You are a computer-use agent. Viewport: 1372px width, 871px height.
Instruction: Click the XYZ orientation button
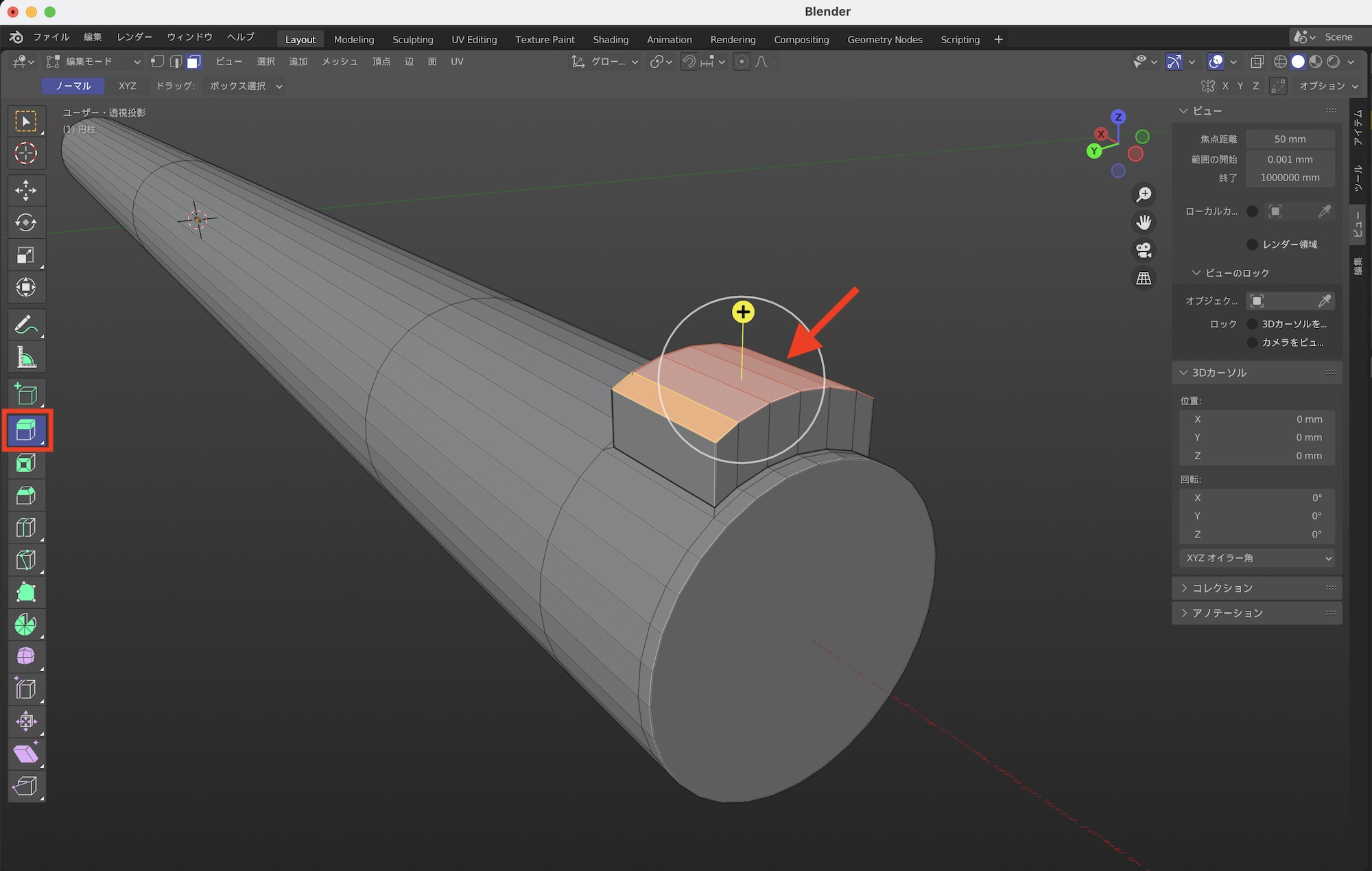point(128,86)
